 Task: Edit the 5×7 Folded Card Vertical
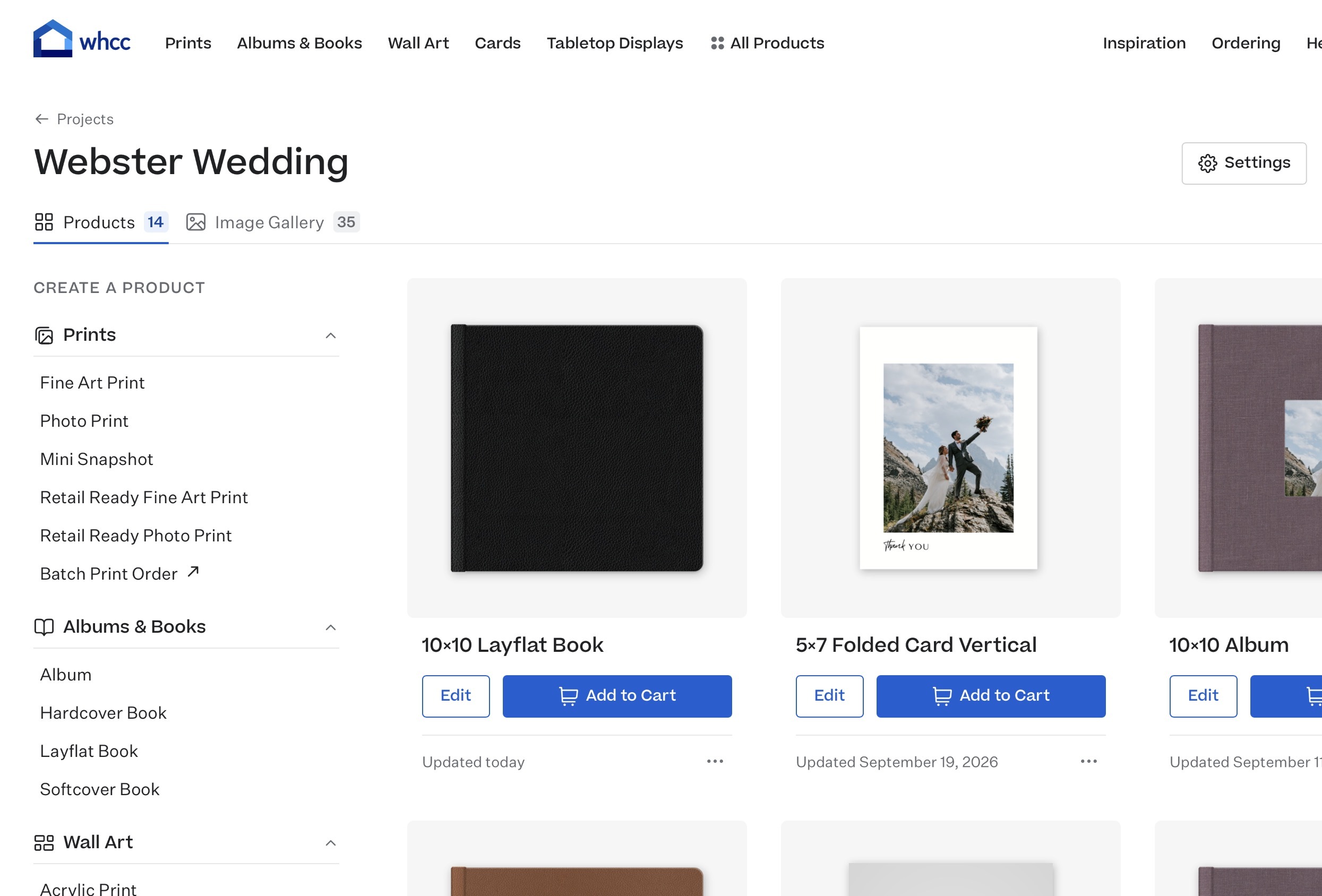coord(829,696)
